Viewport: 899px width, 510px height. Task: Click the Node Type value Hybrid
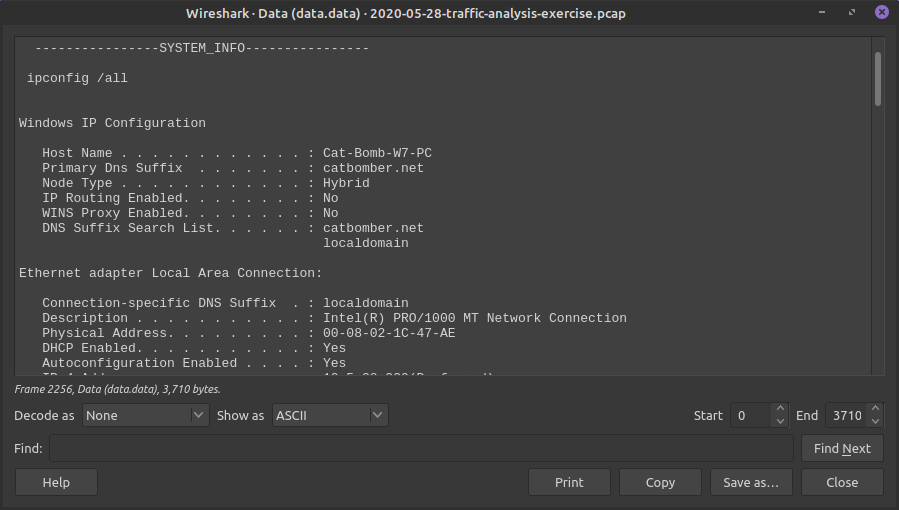(346, 183)
